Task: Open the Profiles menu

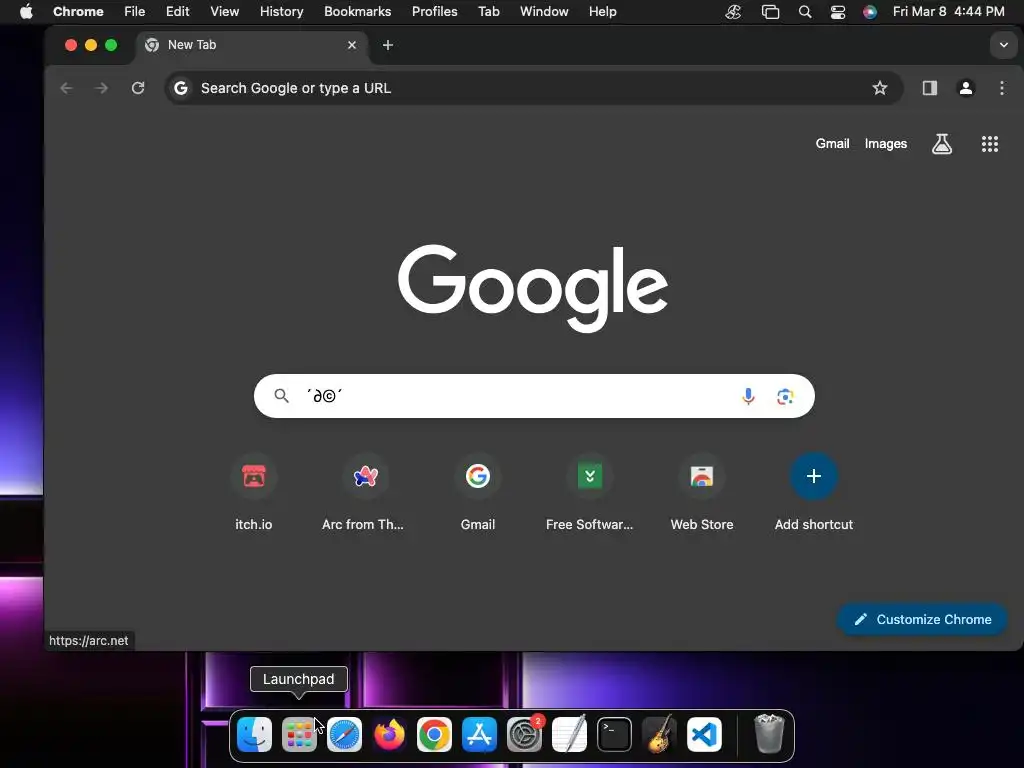Action: 435,12
